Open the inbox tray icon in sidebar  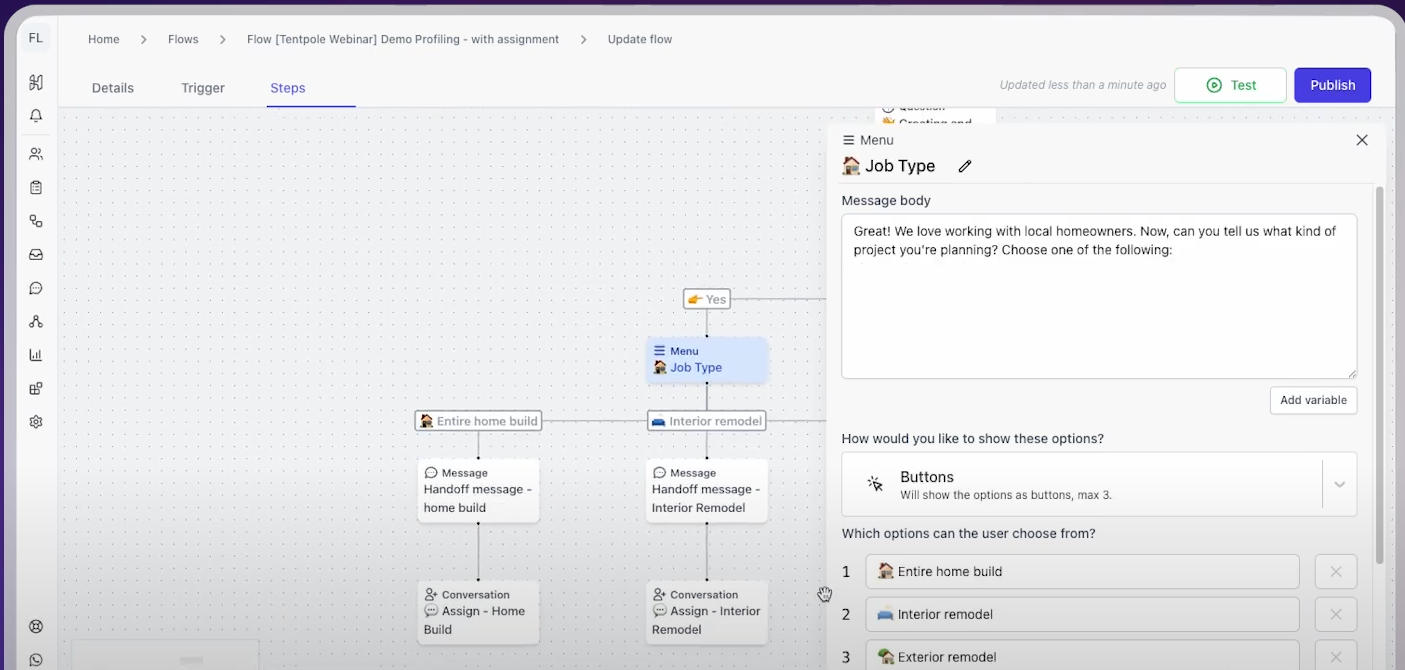pyautogui.click(x=36, y=255)
